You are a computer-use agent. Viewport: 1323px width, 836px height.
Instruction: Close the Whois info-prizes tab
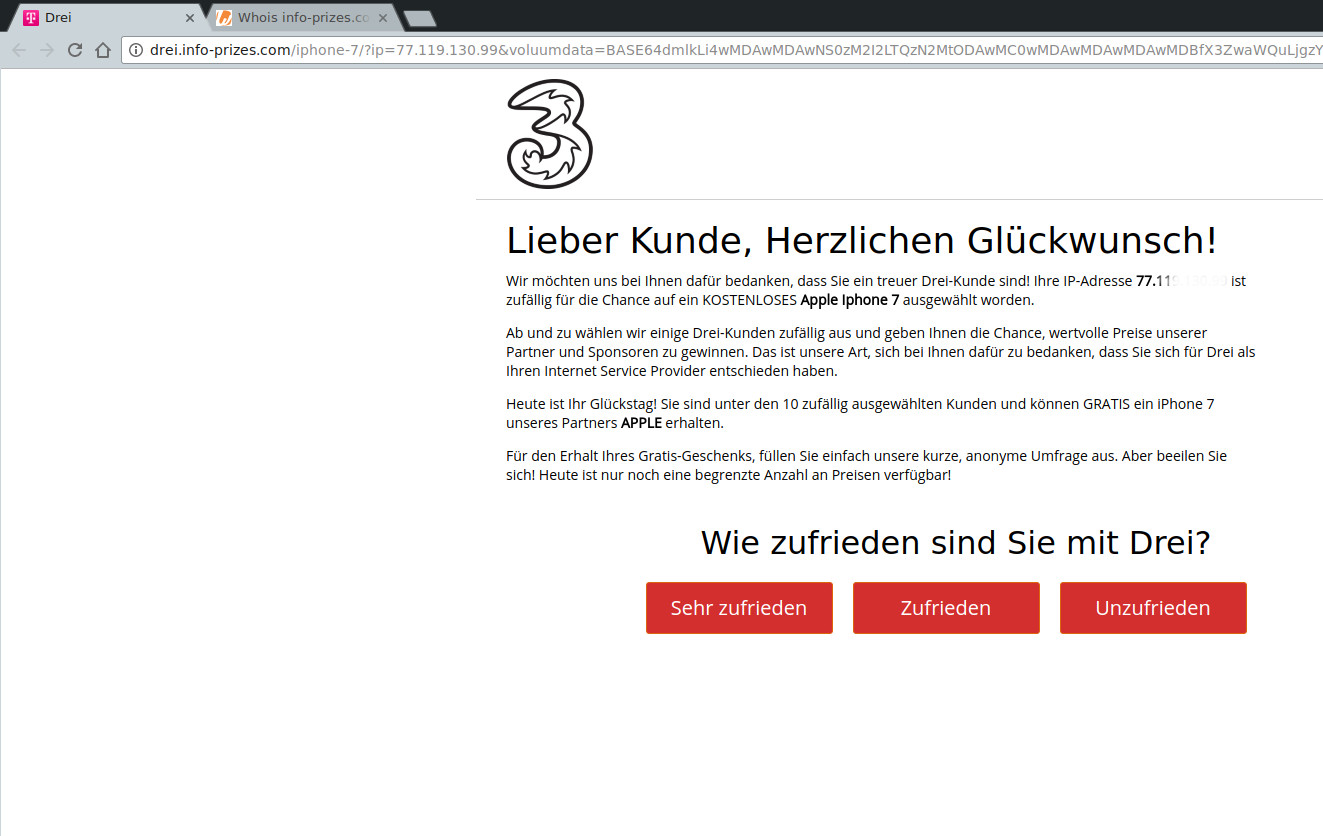[382, 18]
